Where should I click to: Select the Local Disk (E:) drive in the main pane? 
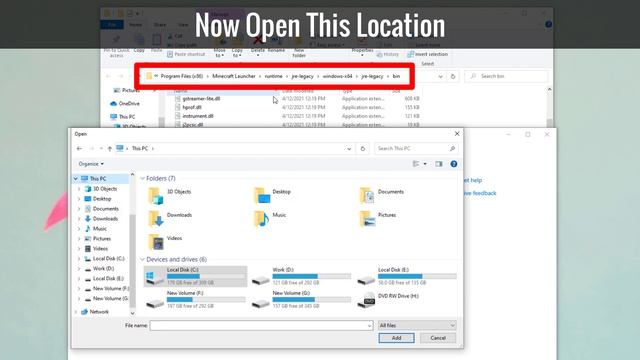[407, 276]
